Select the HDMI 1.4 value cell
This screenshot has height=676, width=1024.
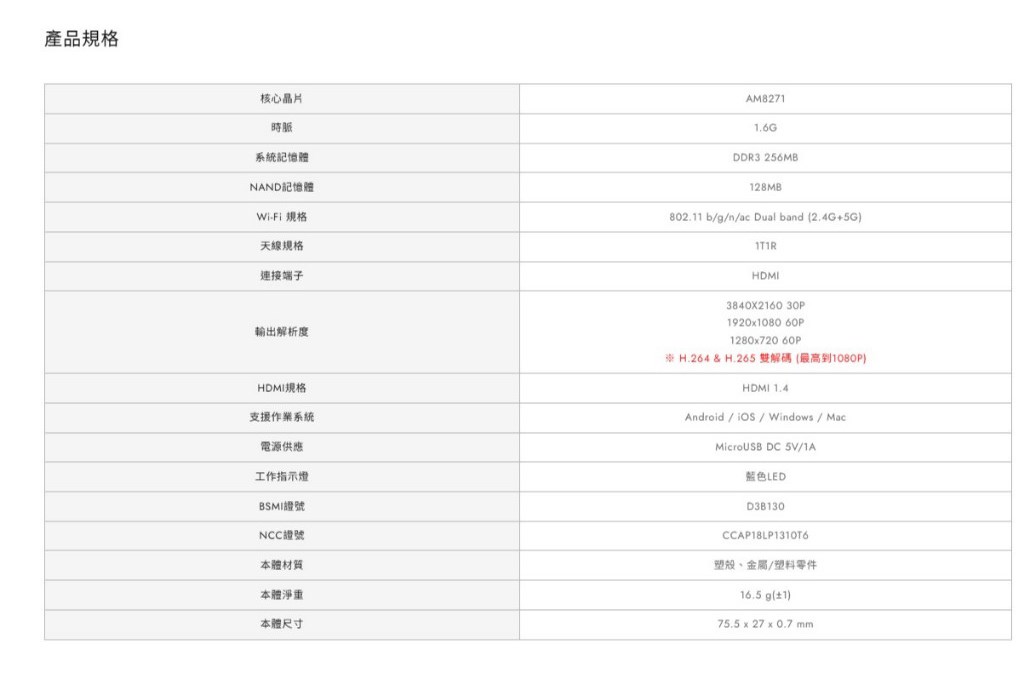(765, 388)
